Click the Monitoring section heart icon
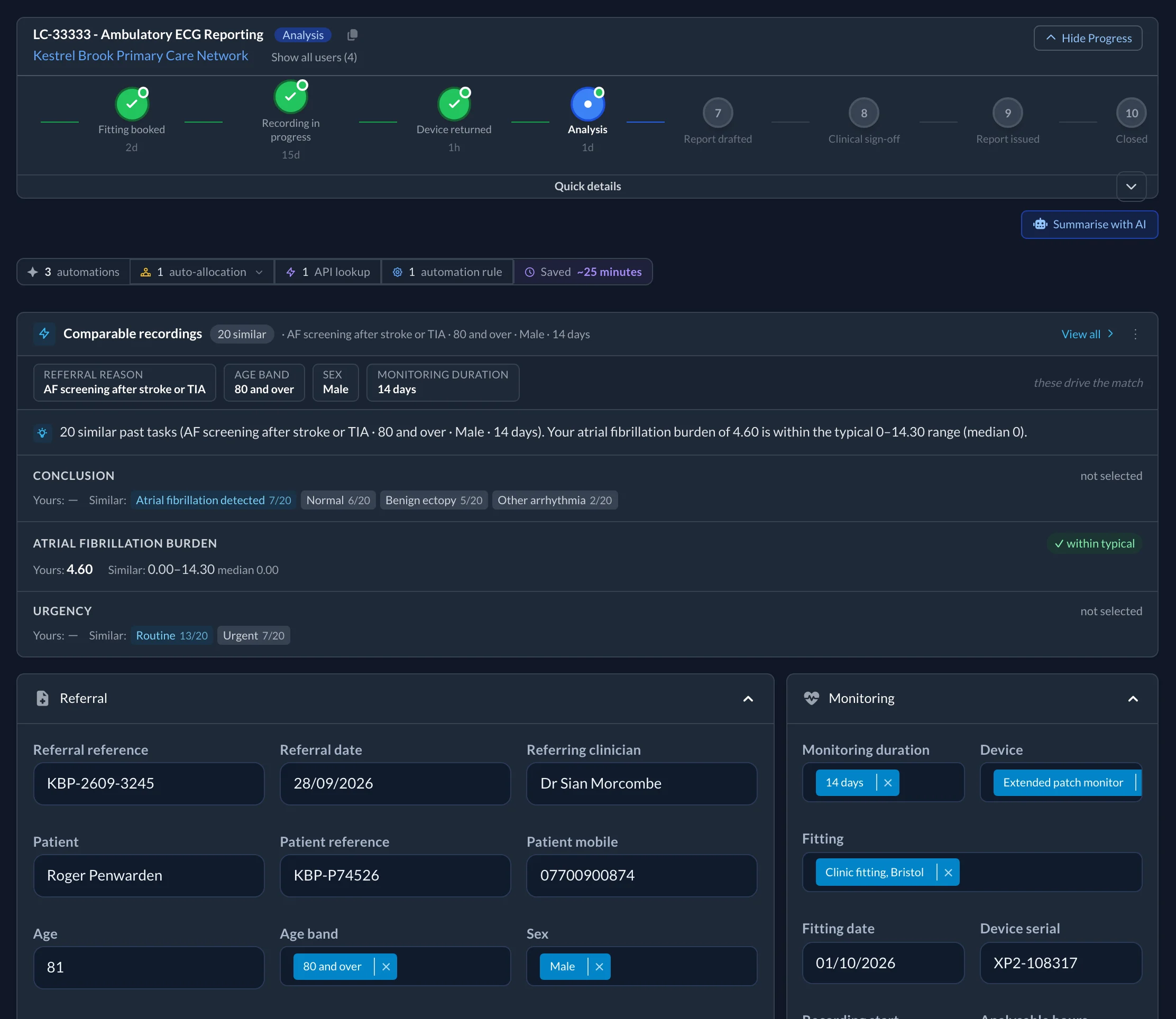This screenshot has width=1176, height=1019. point(811,698)
